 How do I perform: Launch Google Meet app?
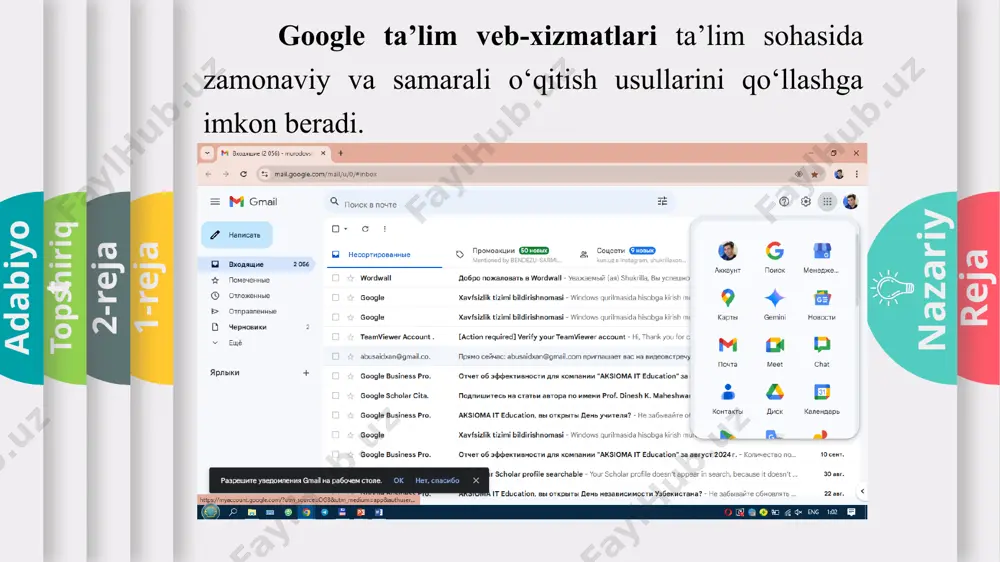(775, 351)
